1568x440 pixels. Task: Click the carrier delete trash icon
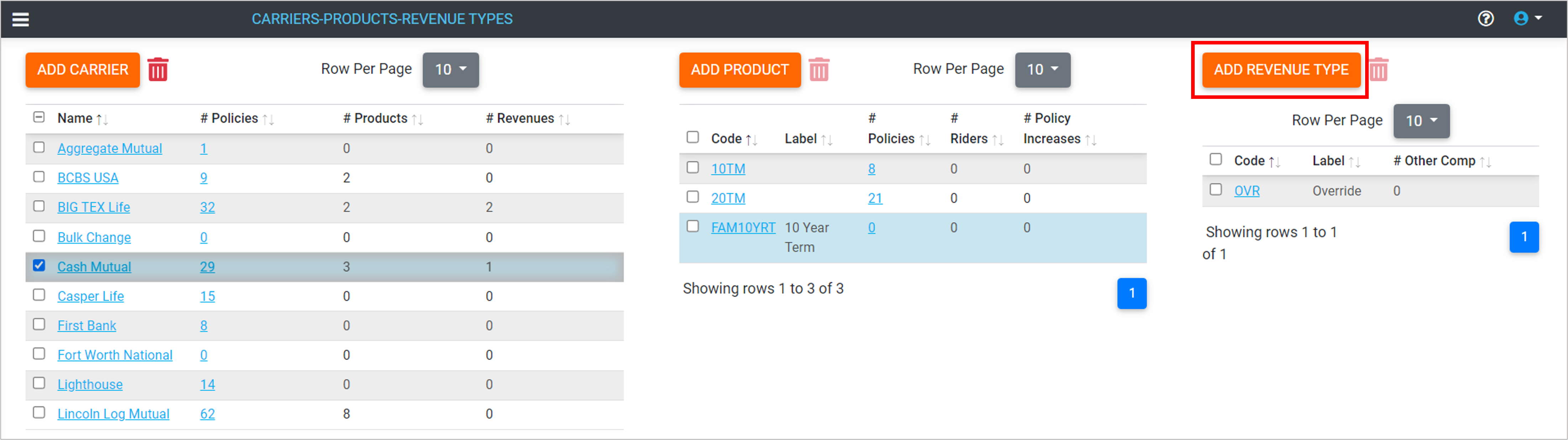tap(158, 69)
